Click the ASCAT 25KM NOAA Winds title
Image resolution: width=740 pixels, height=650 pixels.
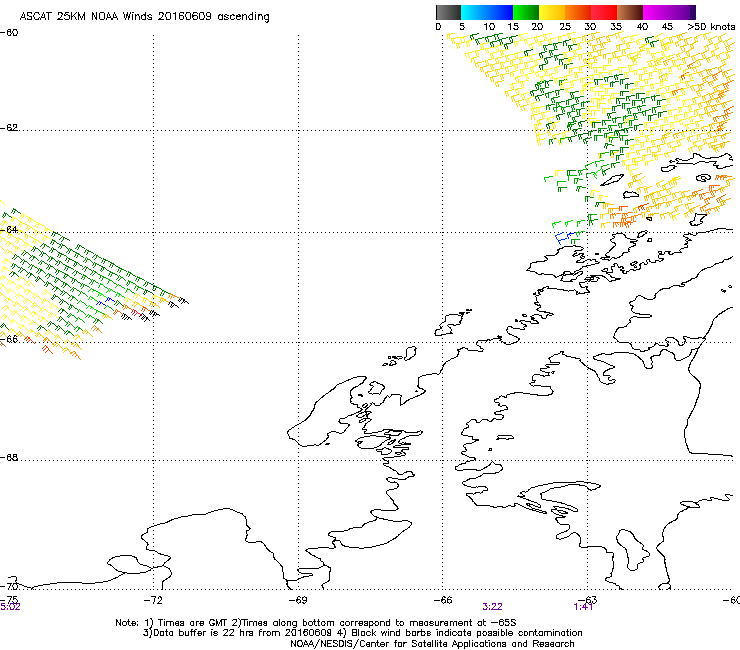point(144,17)
